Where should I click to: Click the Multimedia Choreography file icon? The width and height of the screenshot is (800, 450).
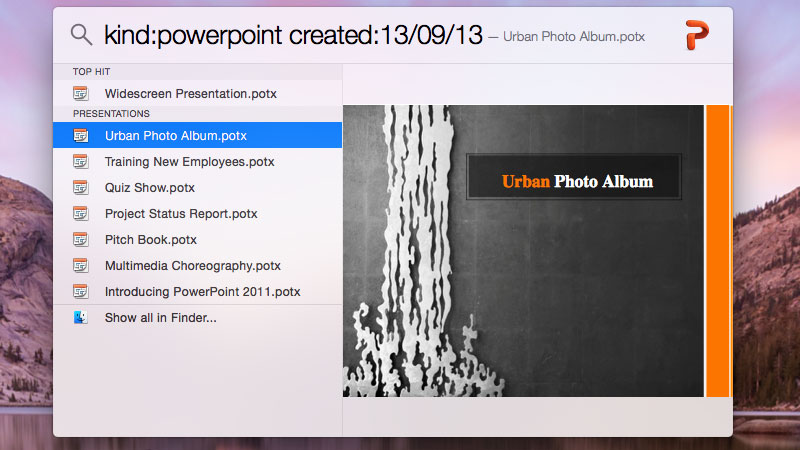(81, 266)
